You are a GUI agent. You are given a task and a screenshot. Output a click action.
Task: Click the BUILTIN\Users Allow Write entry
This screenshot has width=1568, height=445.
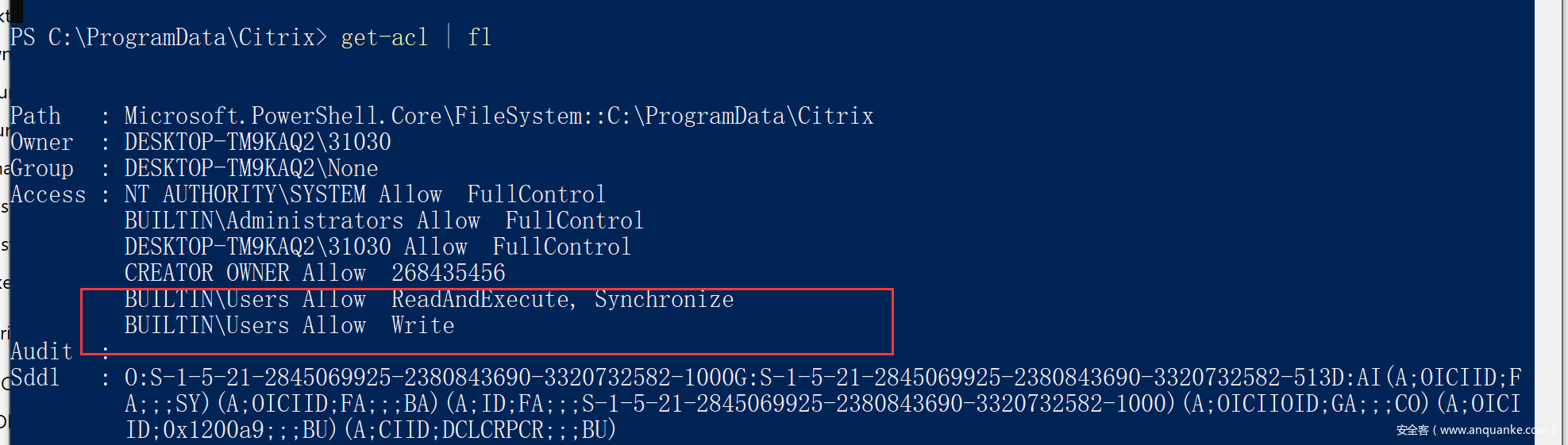pos(289,325)
